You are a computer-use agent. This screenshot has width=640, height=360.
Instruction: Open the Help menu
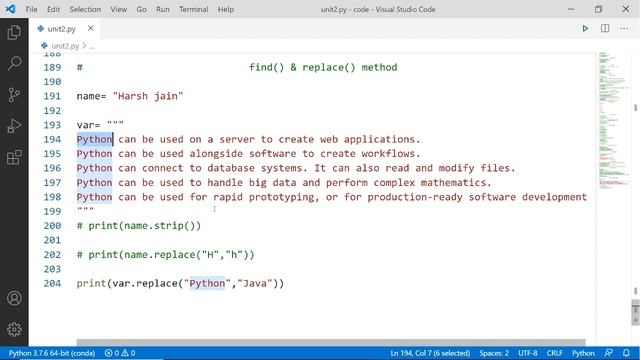tap(225, 9)
